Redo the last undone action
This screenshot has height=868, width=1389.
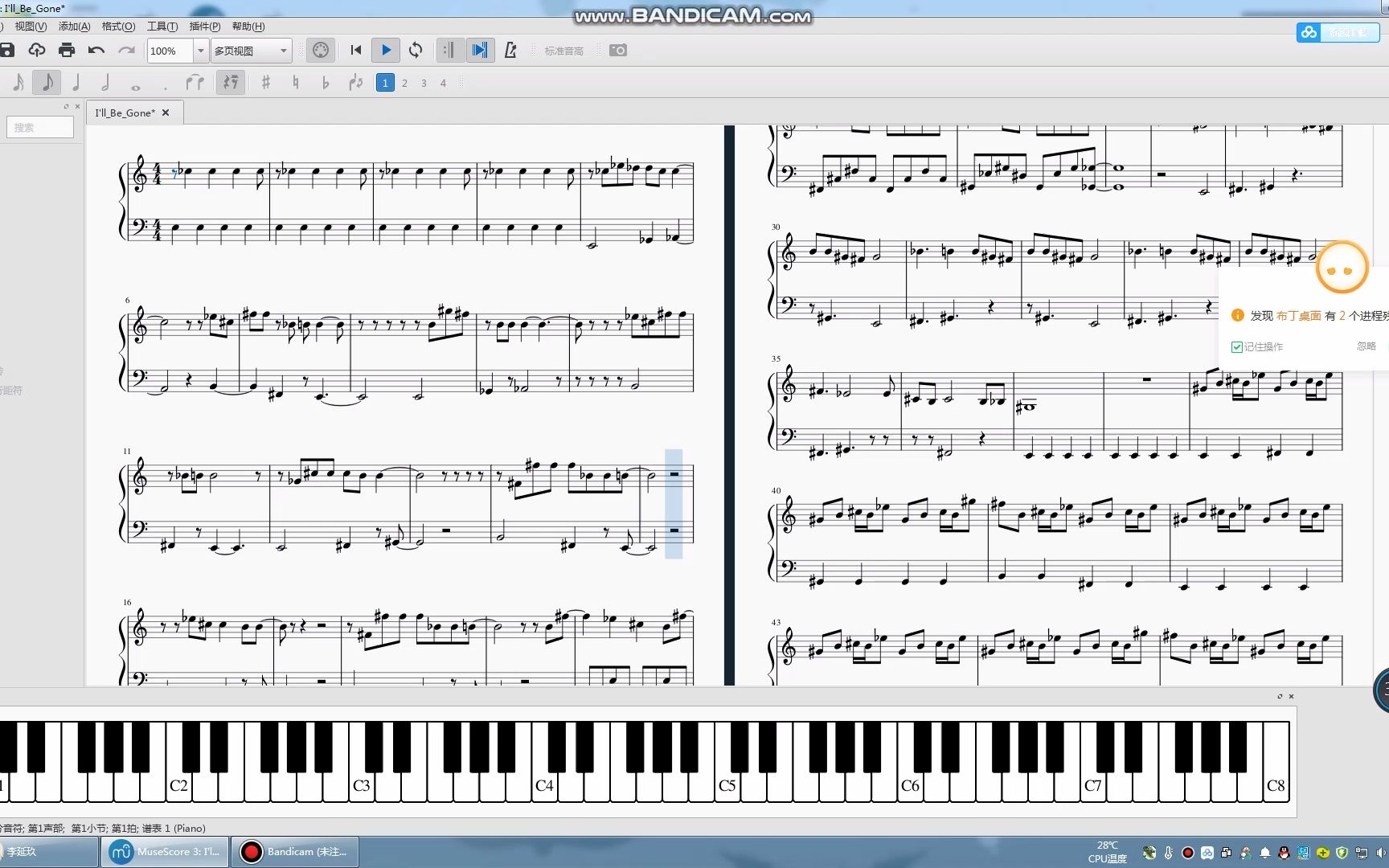coord(126,50)
